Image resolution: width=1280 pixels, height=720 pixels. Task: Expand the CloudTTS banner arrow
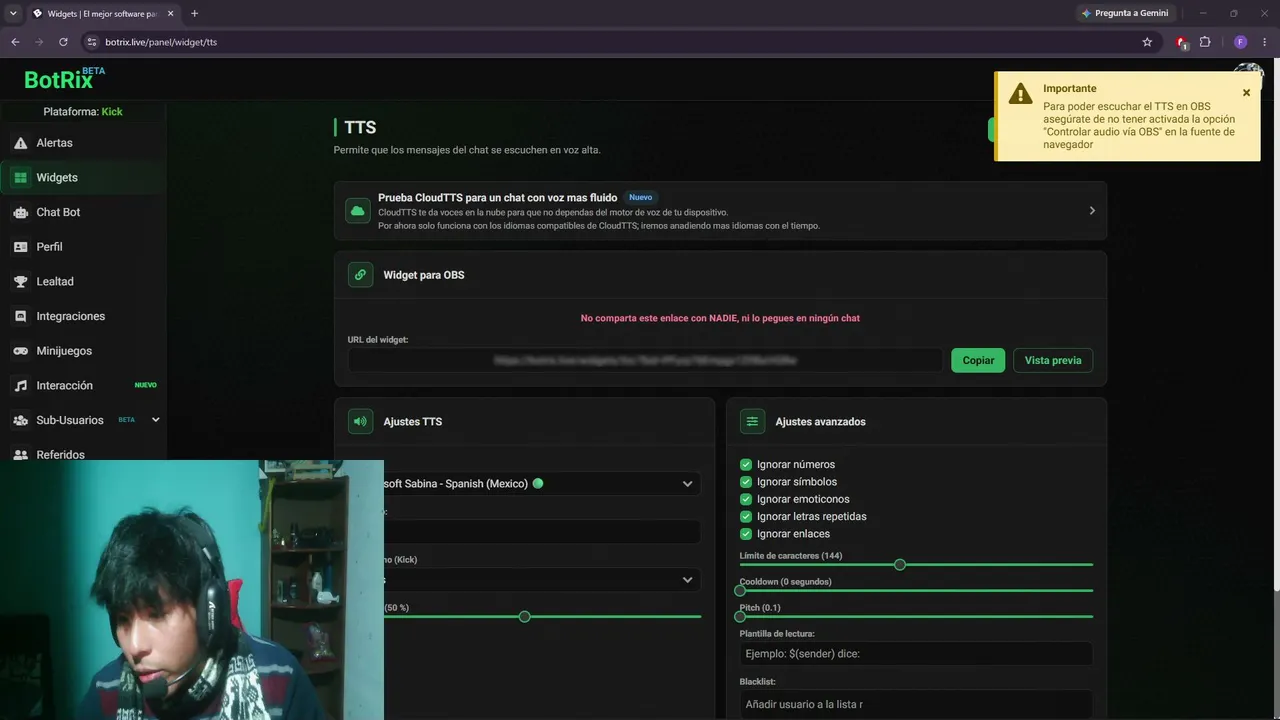[1092, 211]
